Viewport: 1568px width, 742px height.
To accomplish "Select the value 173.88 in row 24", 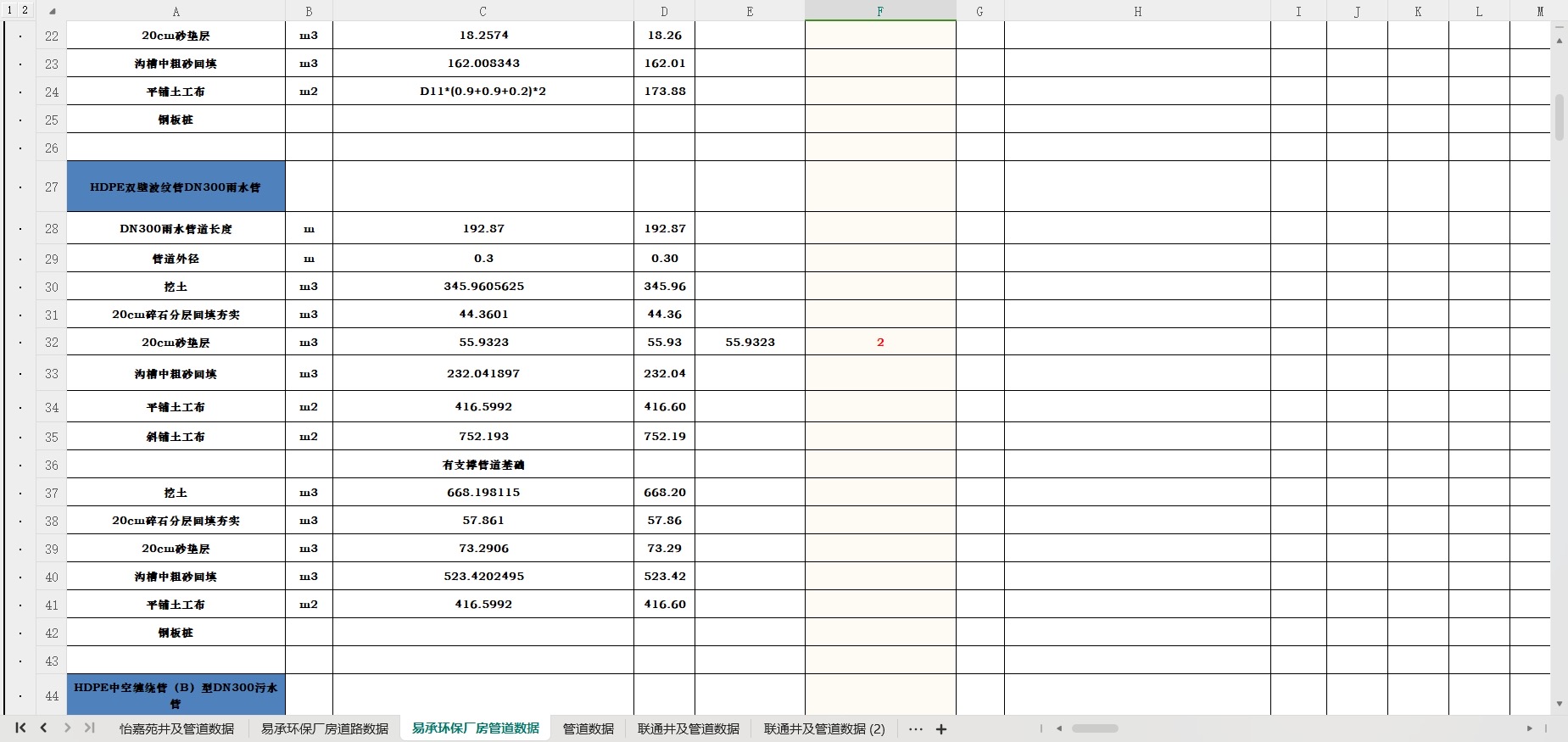I will (x=665, y=92).
